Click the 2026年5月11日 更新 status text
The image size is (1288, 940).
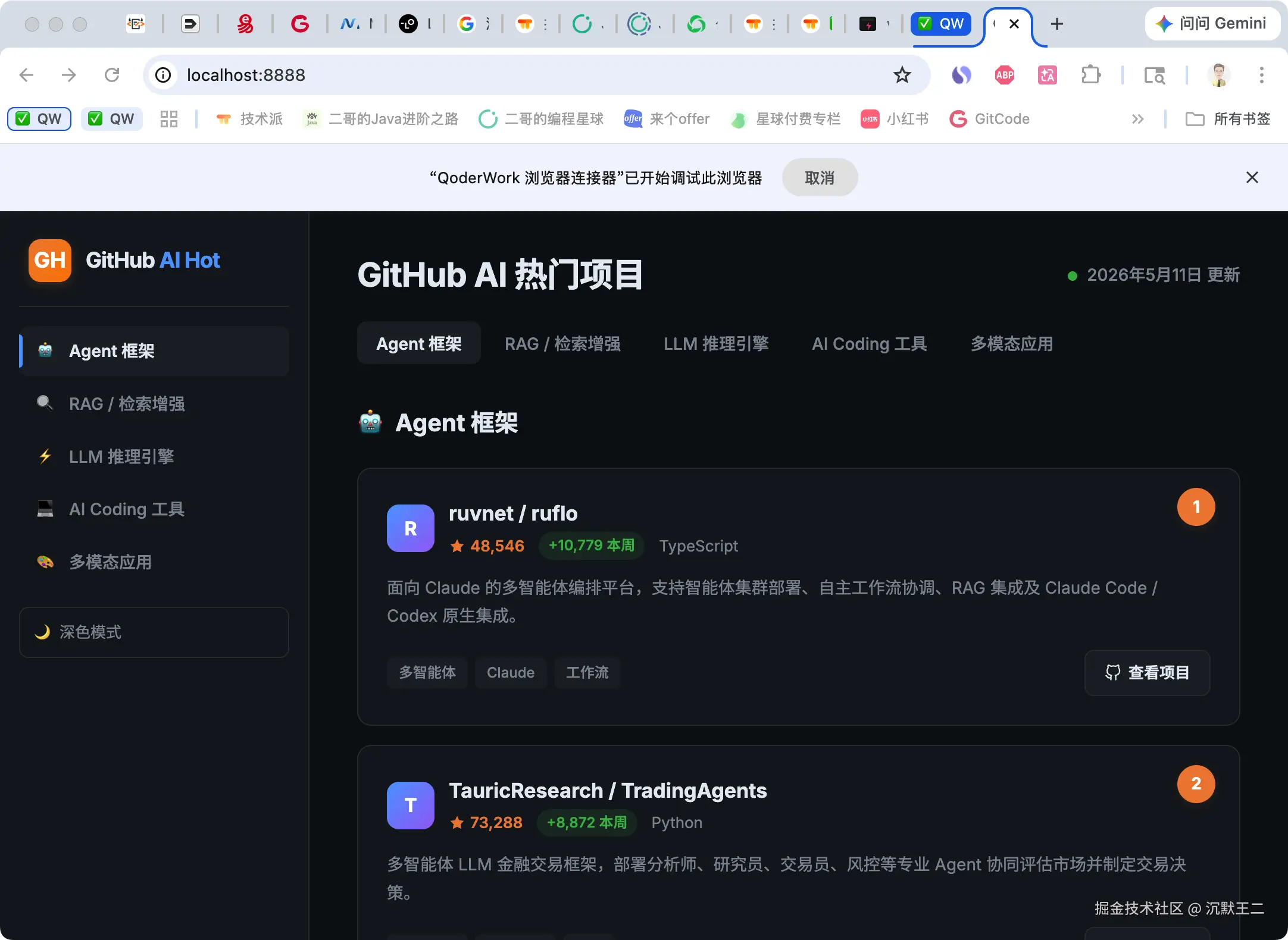pos(1164,275)
